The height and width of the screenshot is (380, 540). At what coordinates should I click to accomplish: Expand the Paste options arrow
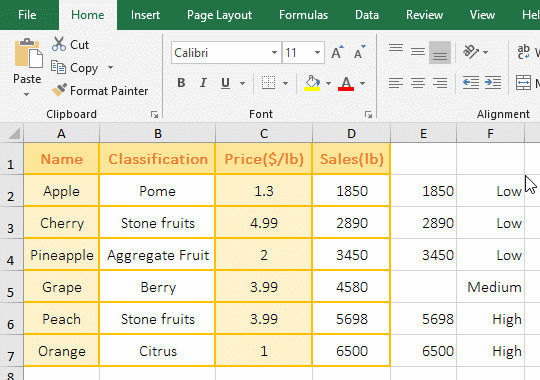(x=27, y=94)
